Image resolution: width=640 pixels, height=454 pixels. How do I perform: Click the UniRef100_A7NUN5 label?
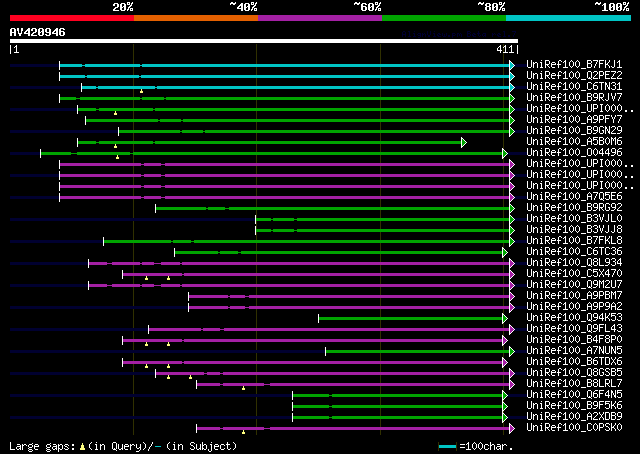click(574, 351)
